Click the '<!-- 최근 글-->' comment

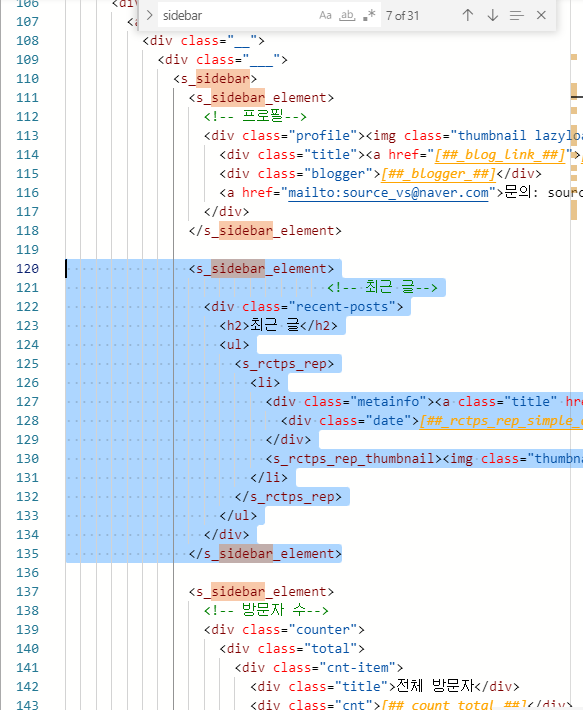[x=382, y=288]
